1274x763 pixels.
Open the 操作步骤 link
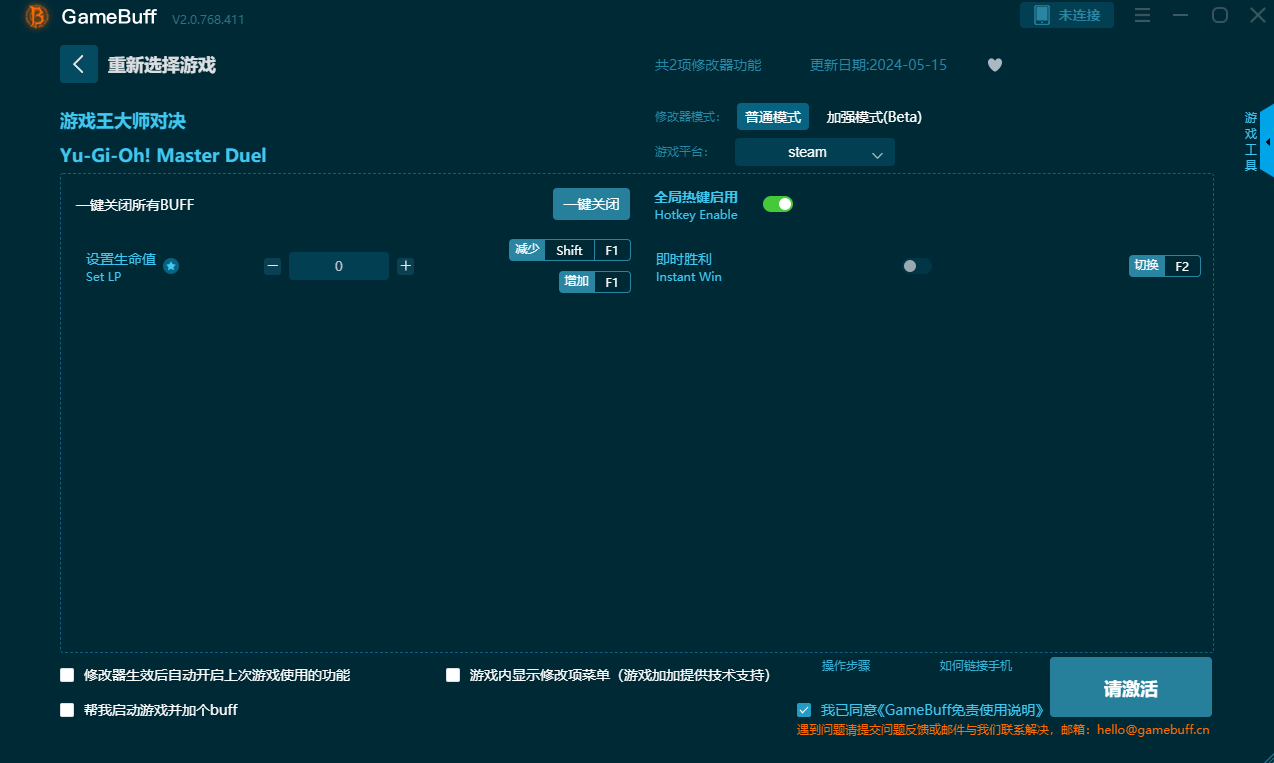pos(846,666)
